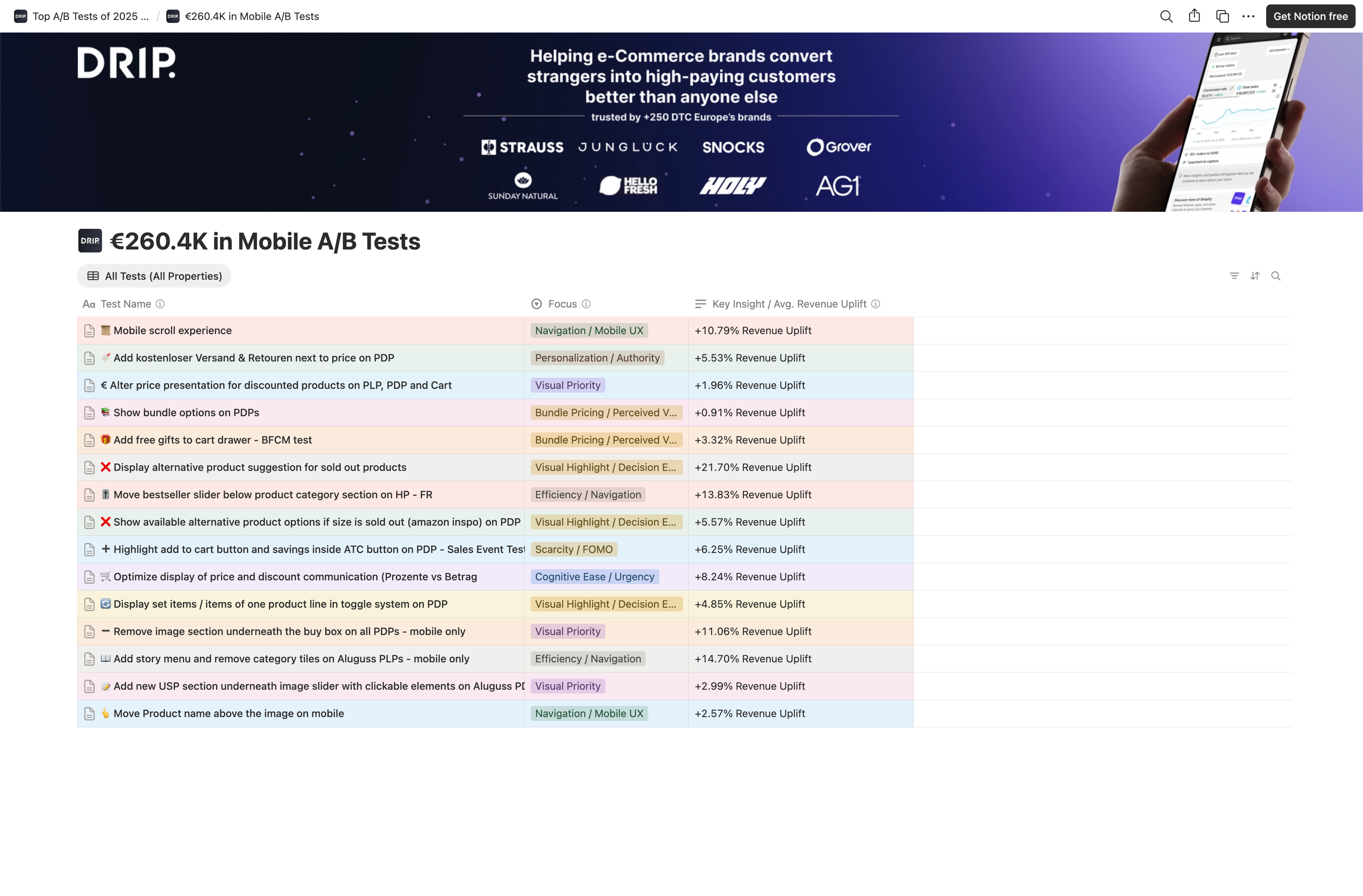Click the duplicate page icon
Viewport: 1363px width, 896px height.
(1222, 16)
